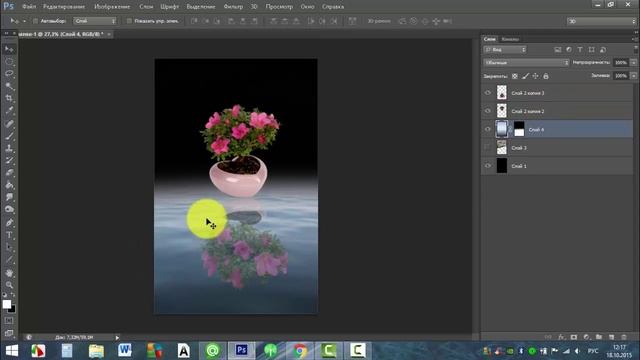Screen dimensions: 640x360
Task: Toggle the Автовыбор checkbox
Action: 36,21
